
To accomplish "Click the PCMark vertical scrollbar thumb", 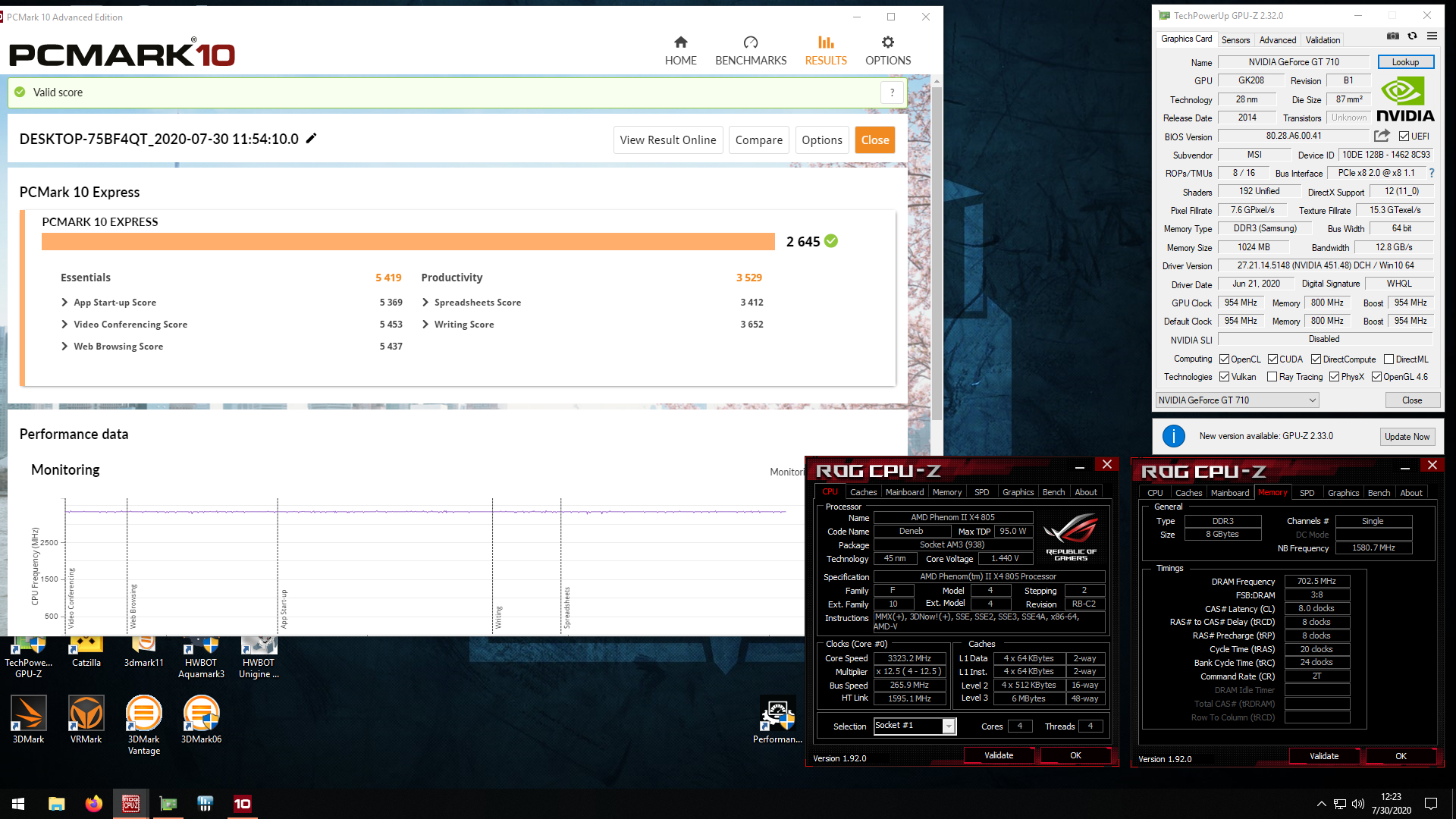I will coord(937,254).
